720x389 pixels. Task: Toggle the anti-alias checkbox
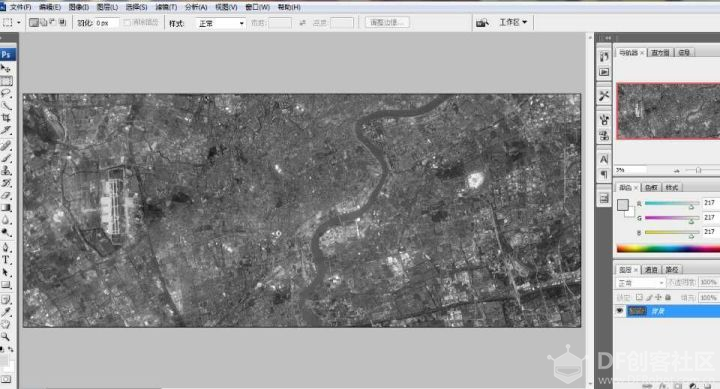pyautogui.click(x=127, y=22)
